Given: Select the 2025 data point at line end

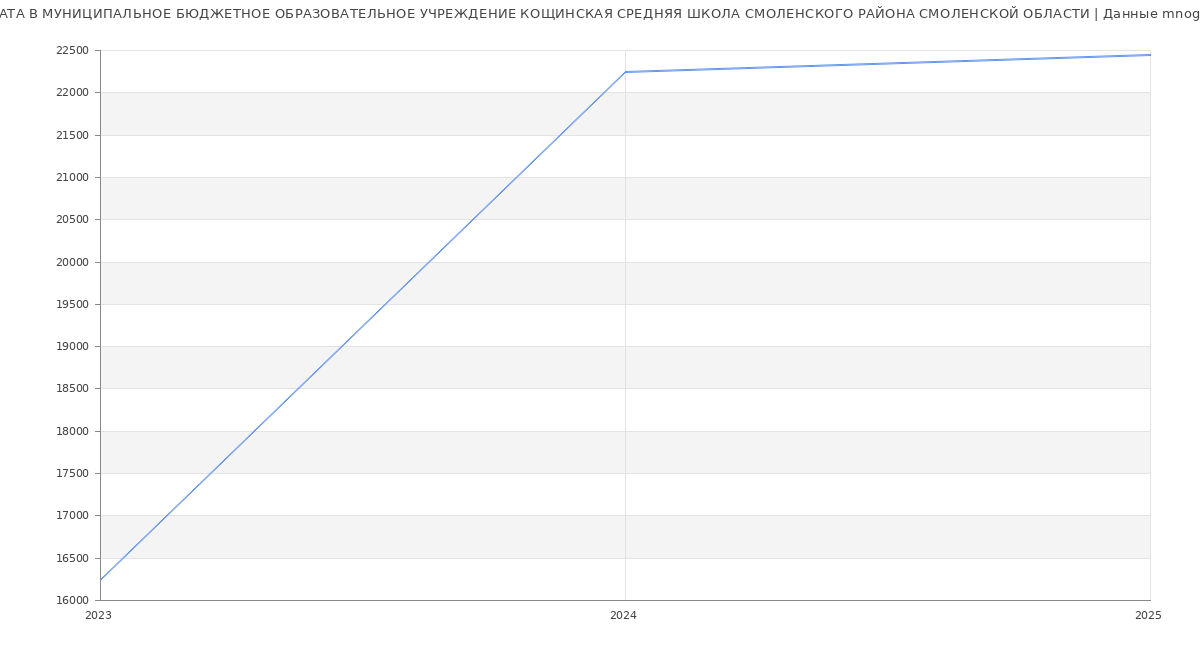Looking at the screenshot, I should (x=1150, y=55).
